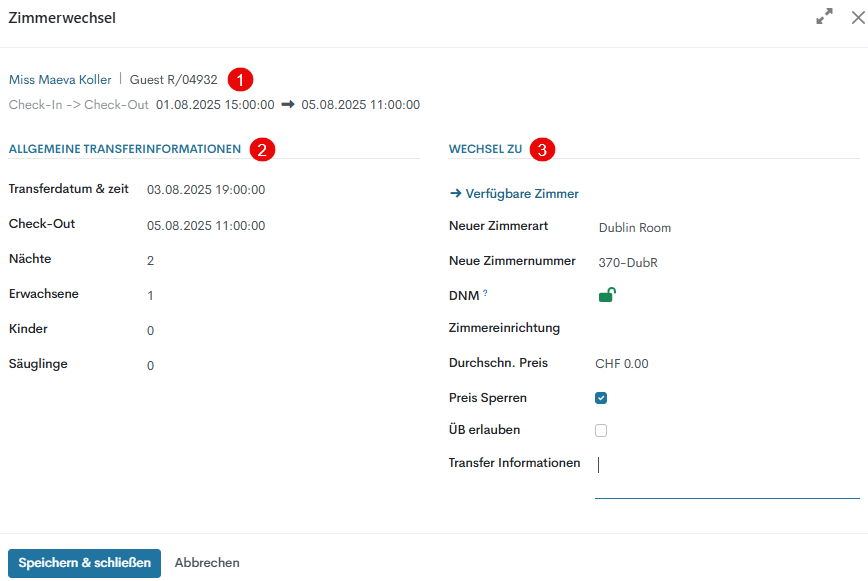Screen dimensions: 868x581
Task: Click red annotation marker 2
Action: point(263,149)
